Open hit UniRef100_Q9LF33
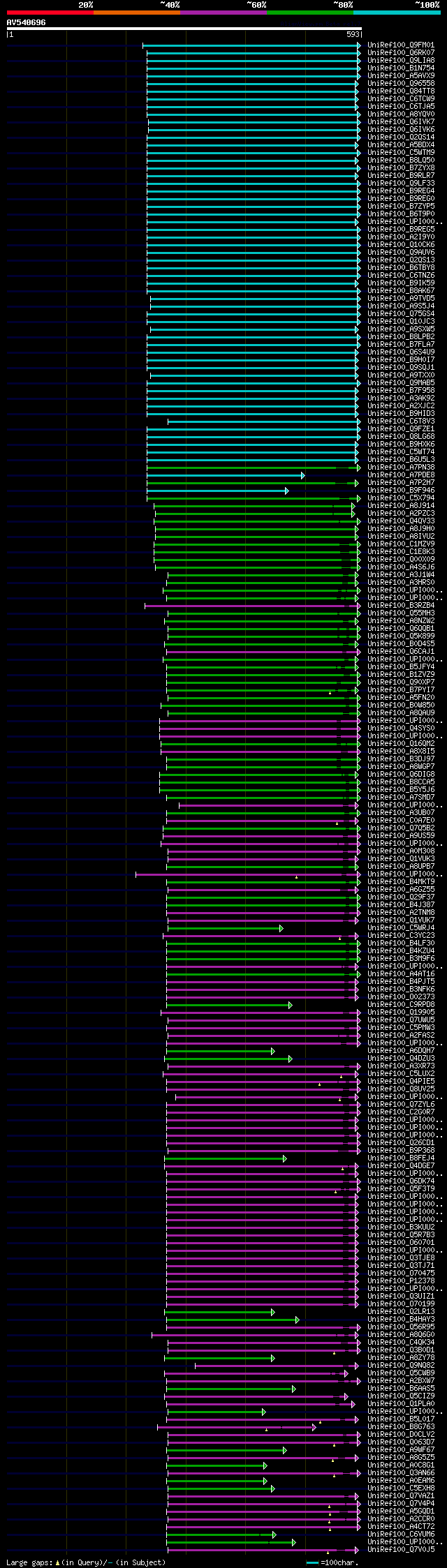Viewport: 447px width, 1568px height. coord(401,184)
